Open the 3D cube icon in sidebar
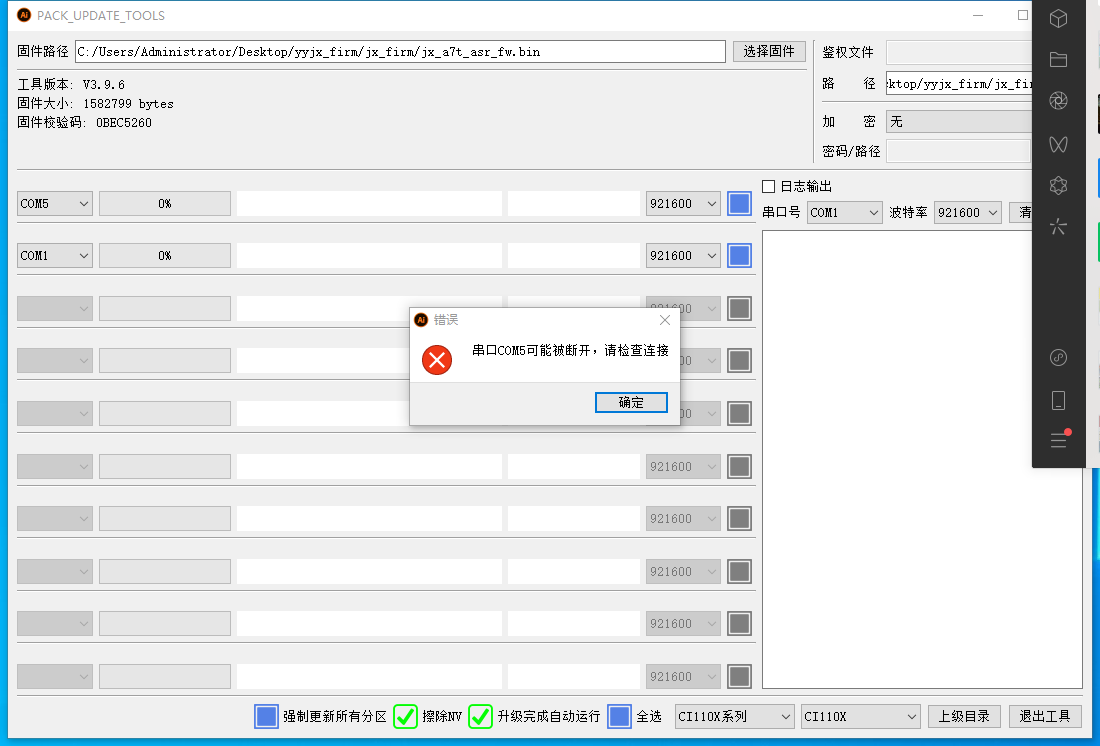Viewport: 1100px width, 746px height. tap(1058, 18)
